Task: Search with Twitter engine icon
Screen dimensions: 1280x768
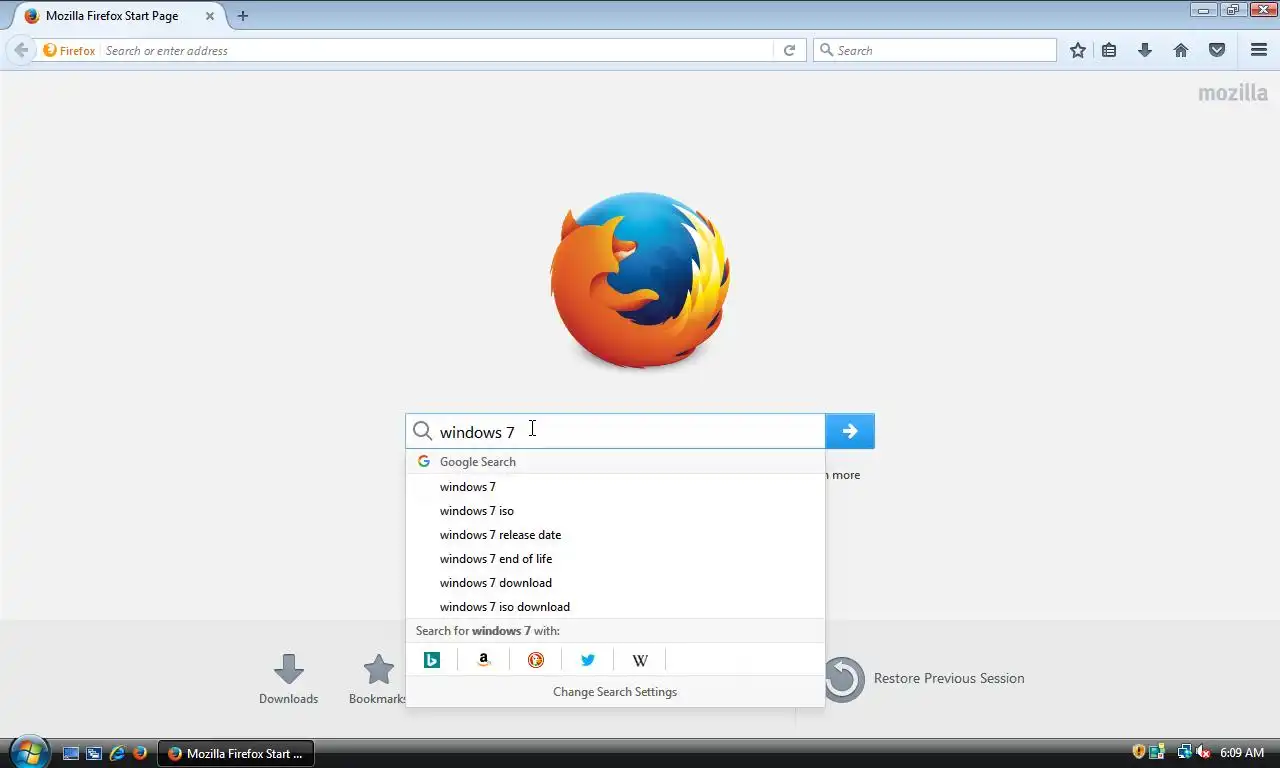Action: click(x=588, y=660)
